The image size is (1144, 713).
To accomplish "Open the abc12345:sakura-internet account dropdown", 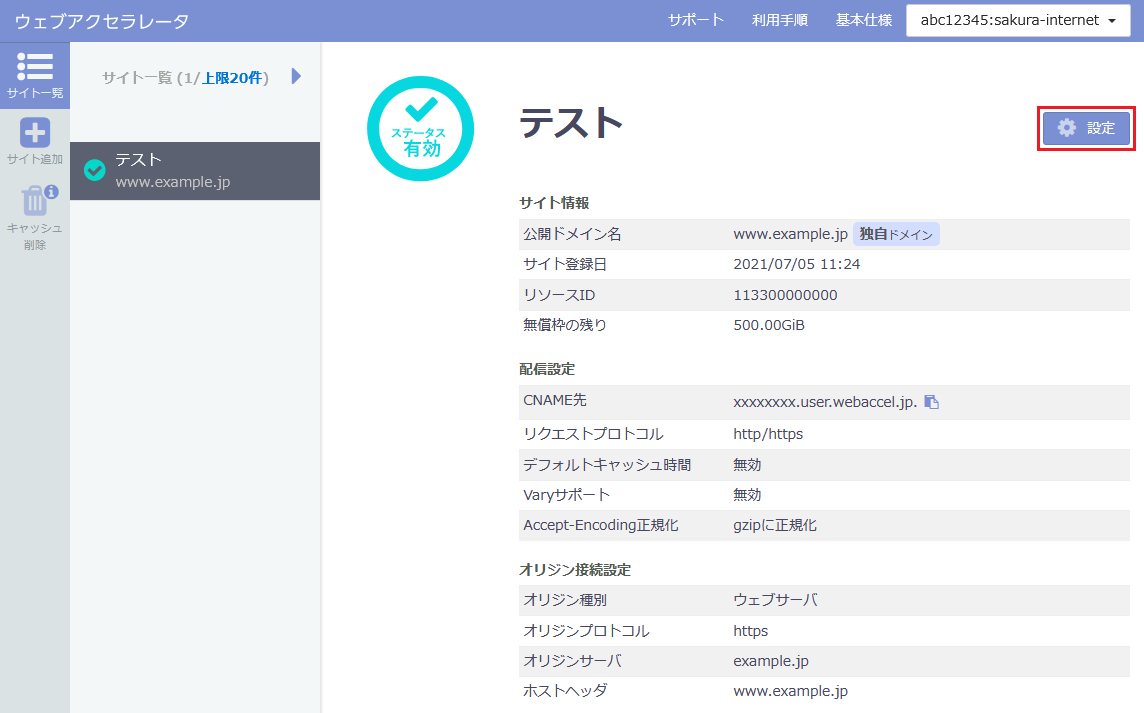I will tap(1010, 20).
